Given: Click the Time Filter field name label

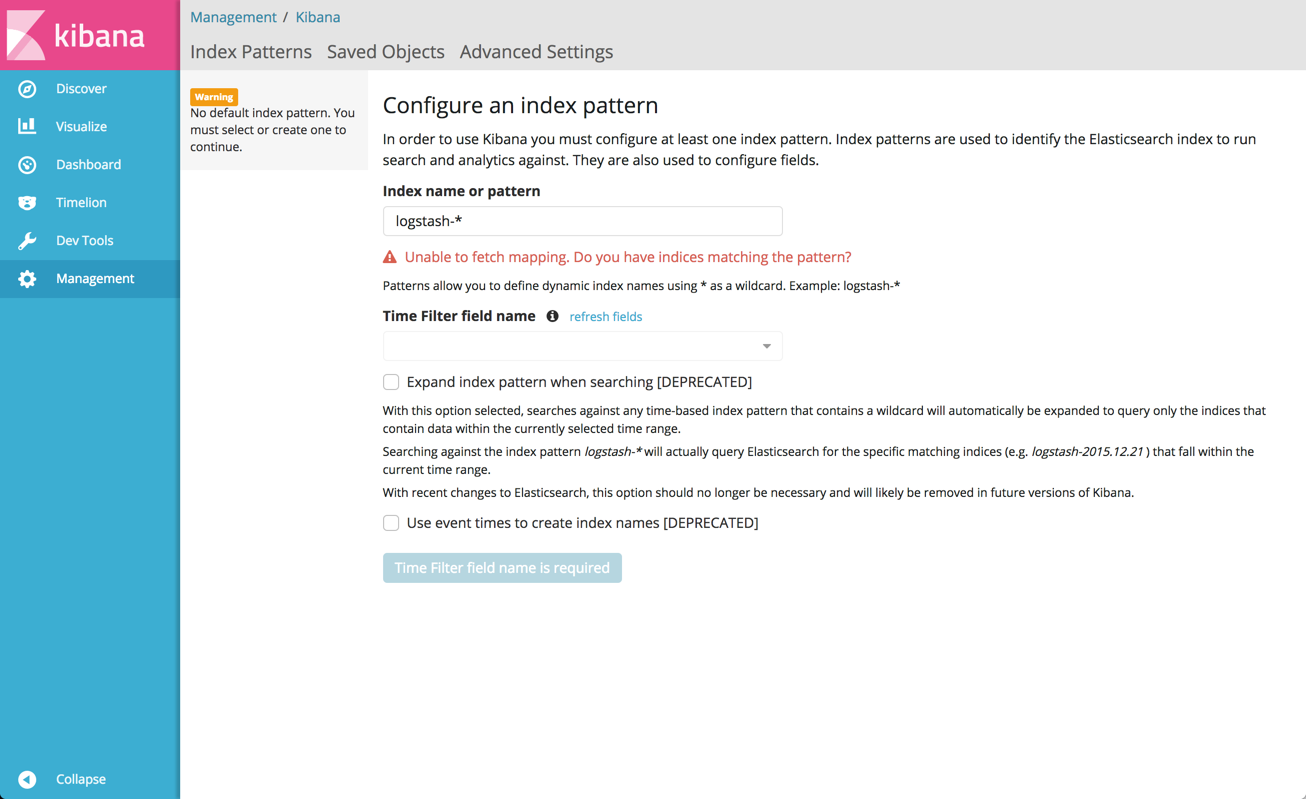Looking at the screenshot, I should [459, 316].
